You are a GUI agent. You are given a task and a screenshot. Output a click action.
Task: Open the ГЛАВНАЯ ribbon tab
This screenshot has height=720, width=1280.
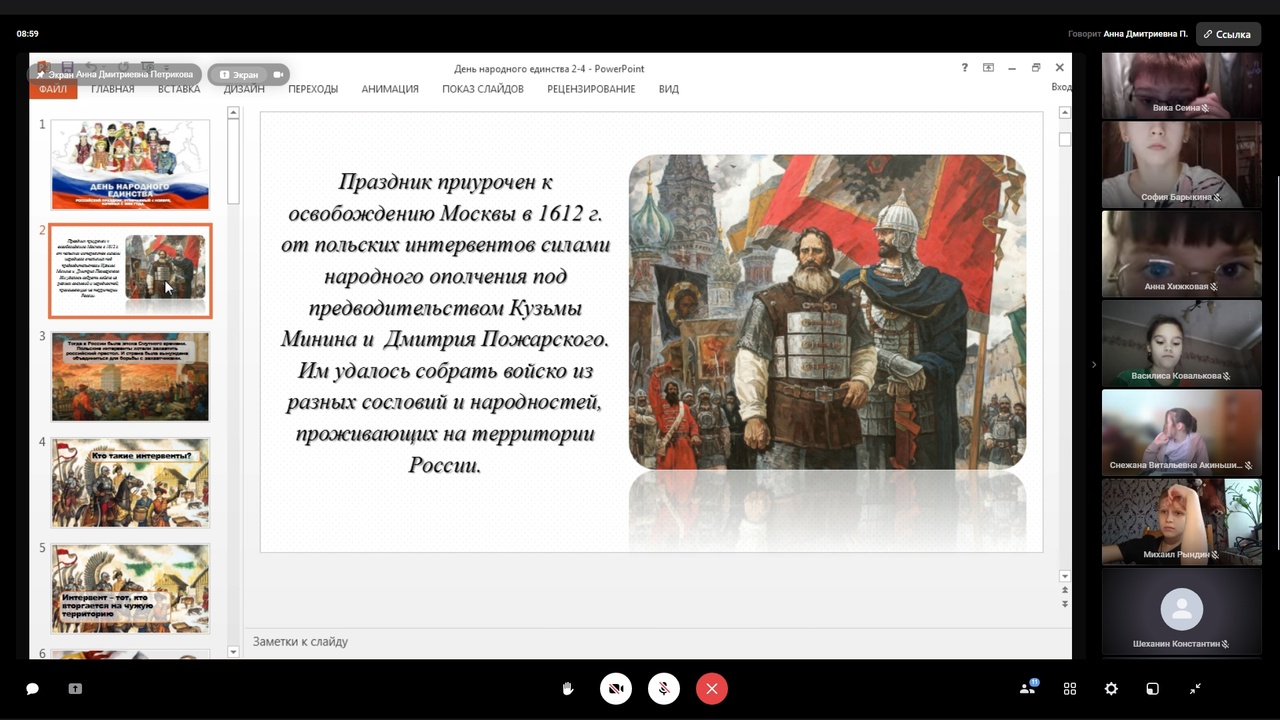112,89
